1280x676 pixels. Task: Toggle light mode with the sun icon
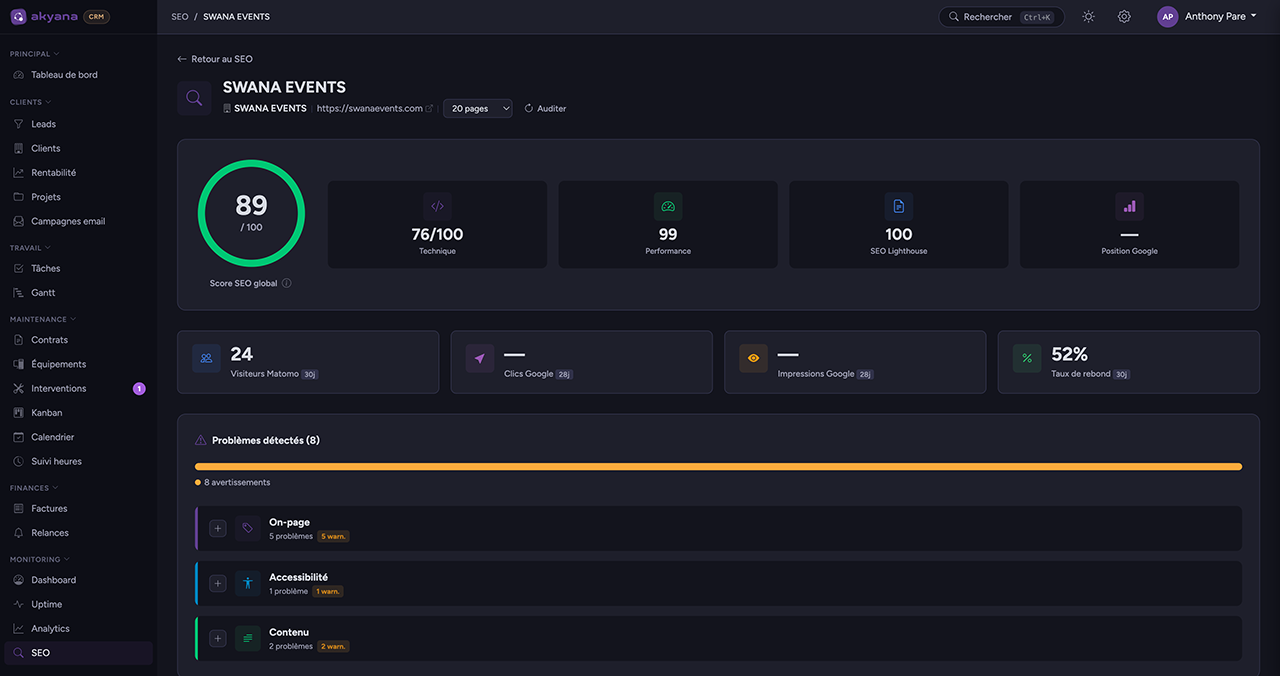point(1088,16)
